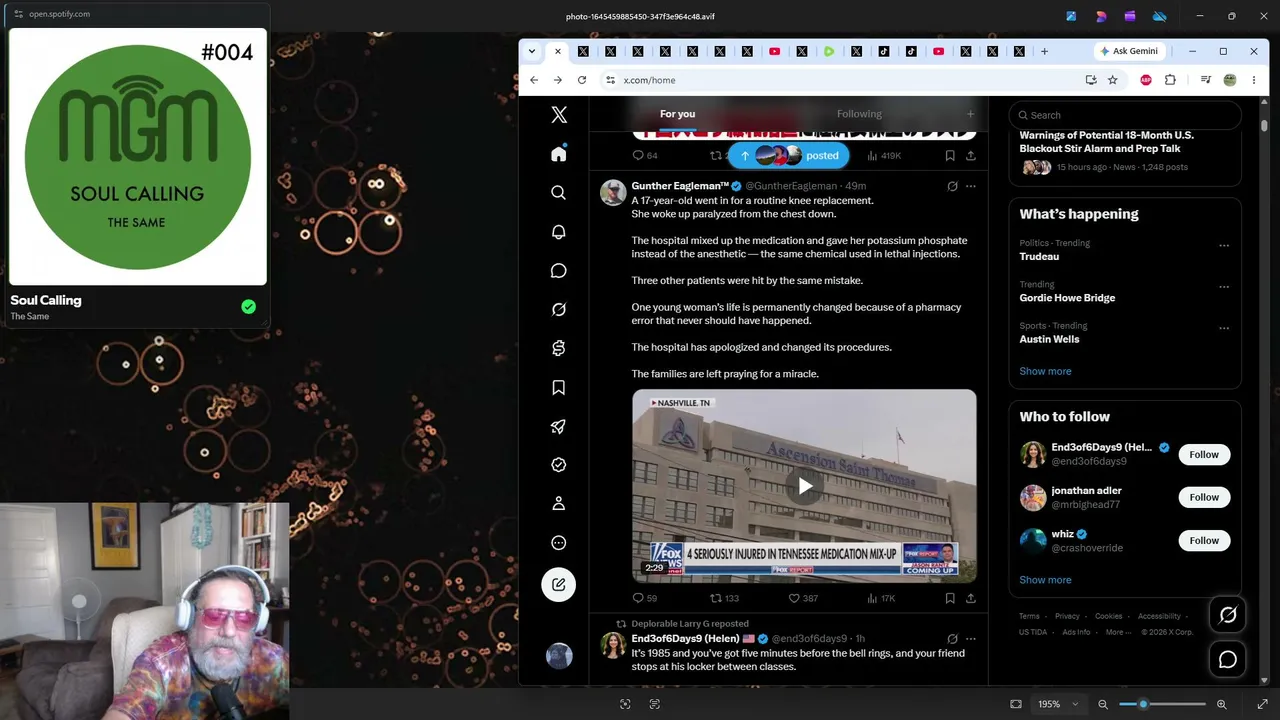Open Grok action on Gunther Eagleman's post

pyautogui.click(x=952, y=186)
